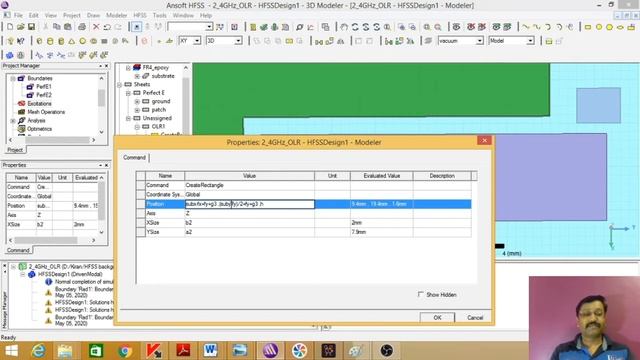Click the Save floppy disk icon
This screenshot has height=360, width=640.
click(31, 27)
